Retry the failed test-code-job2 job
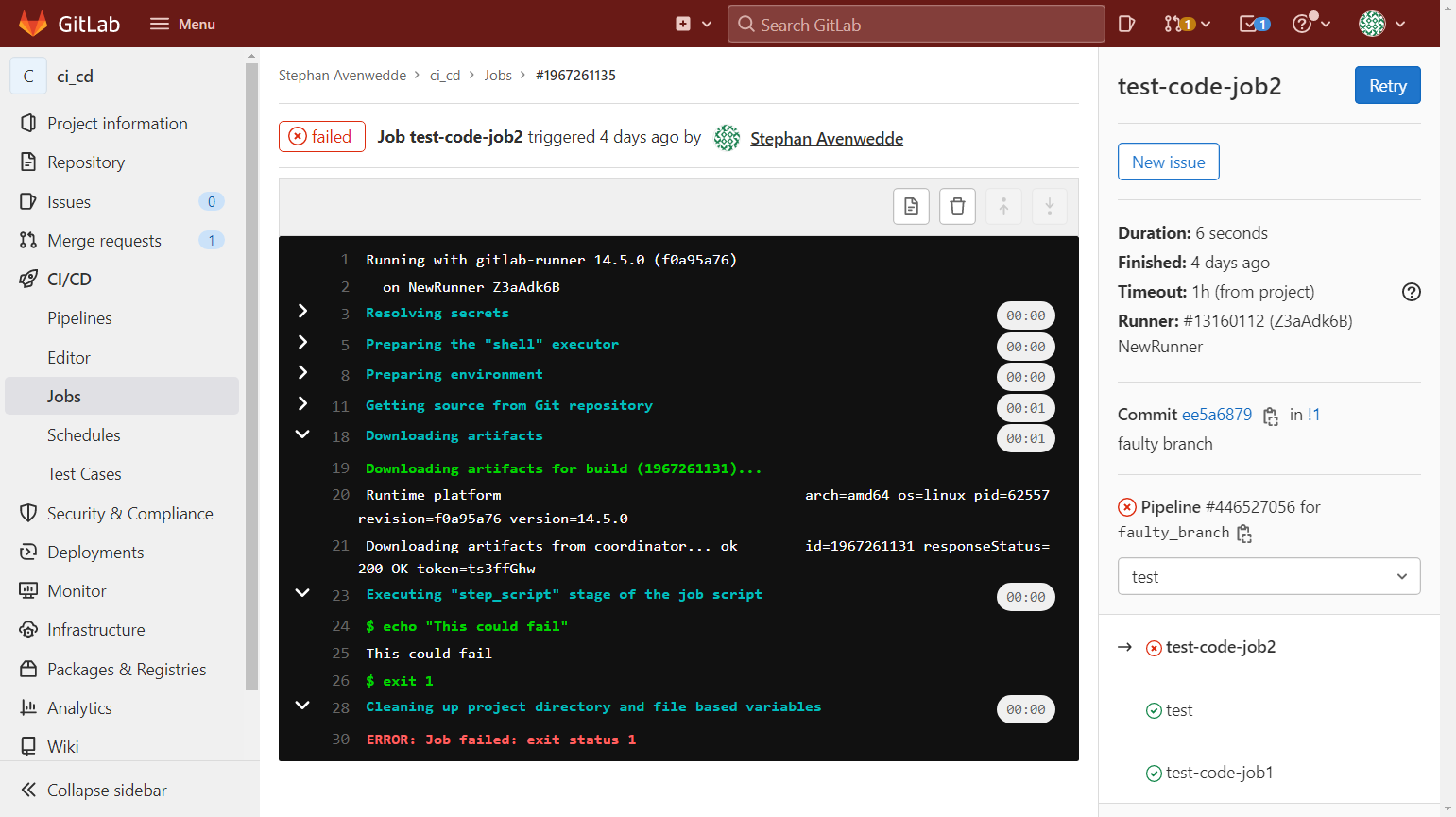The height and width of the screenshot is (817, 1456). [1387, 85]
